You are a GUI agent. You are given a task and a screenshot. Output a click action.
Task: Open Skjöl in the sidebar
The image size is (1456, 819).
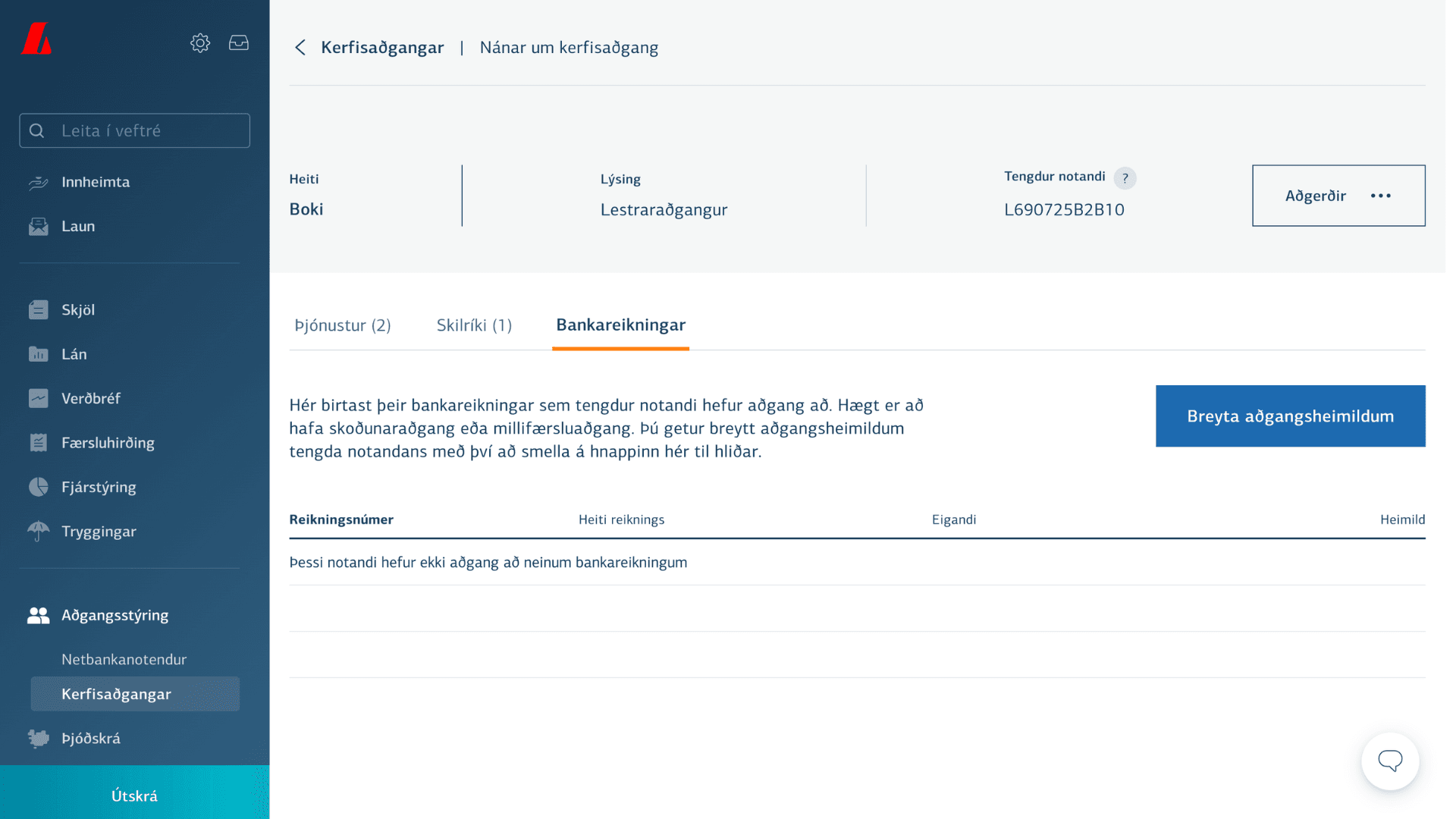coord(78,310)
